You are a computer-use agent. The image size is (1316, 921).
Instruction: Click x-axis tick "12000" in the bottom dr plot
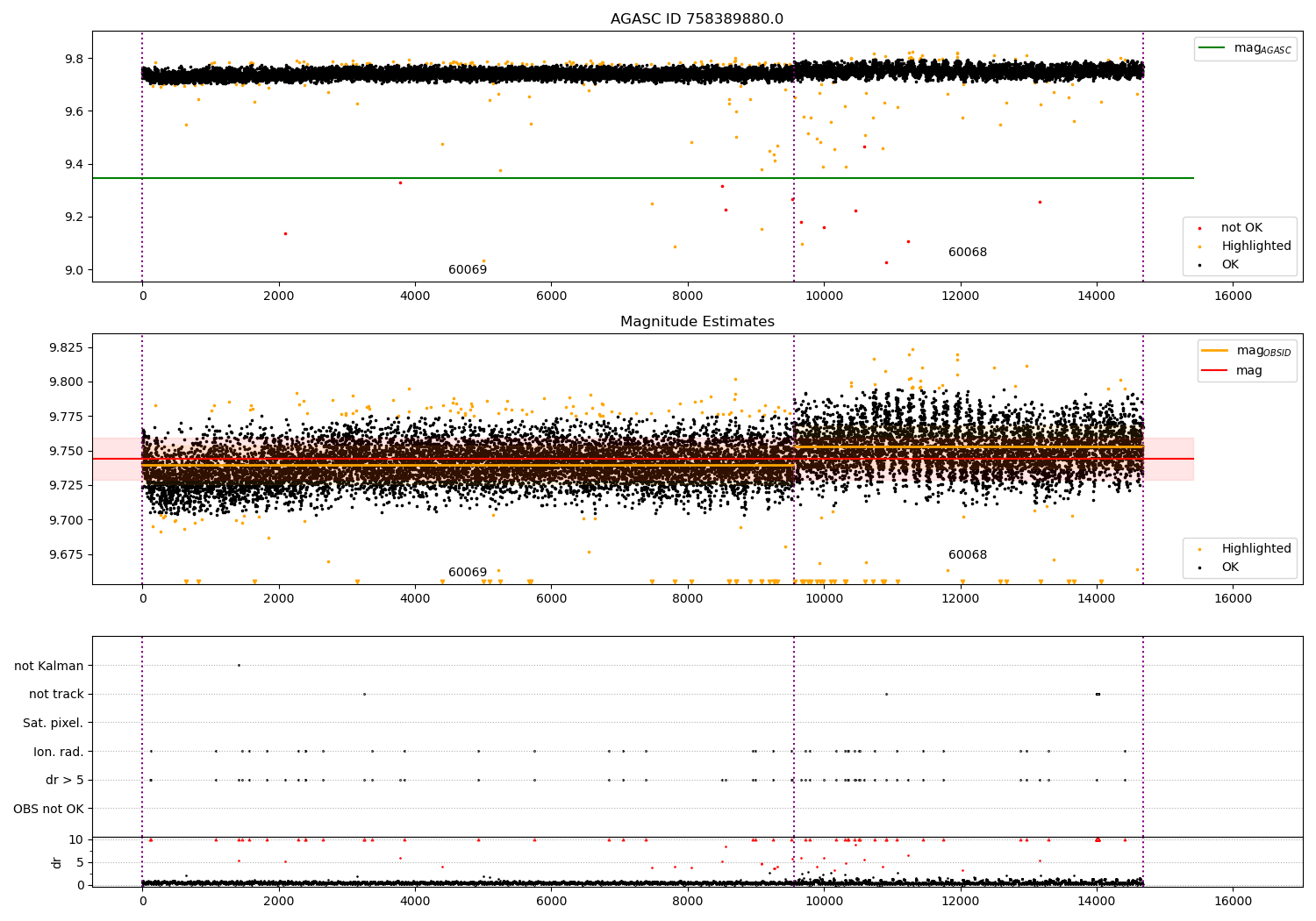(x=961, y=902)
